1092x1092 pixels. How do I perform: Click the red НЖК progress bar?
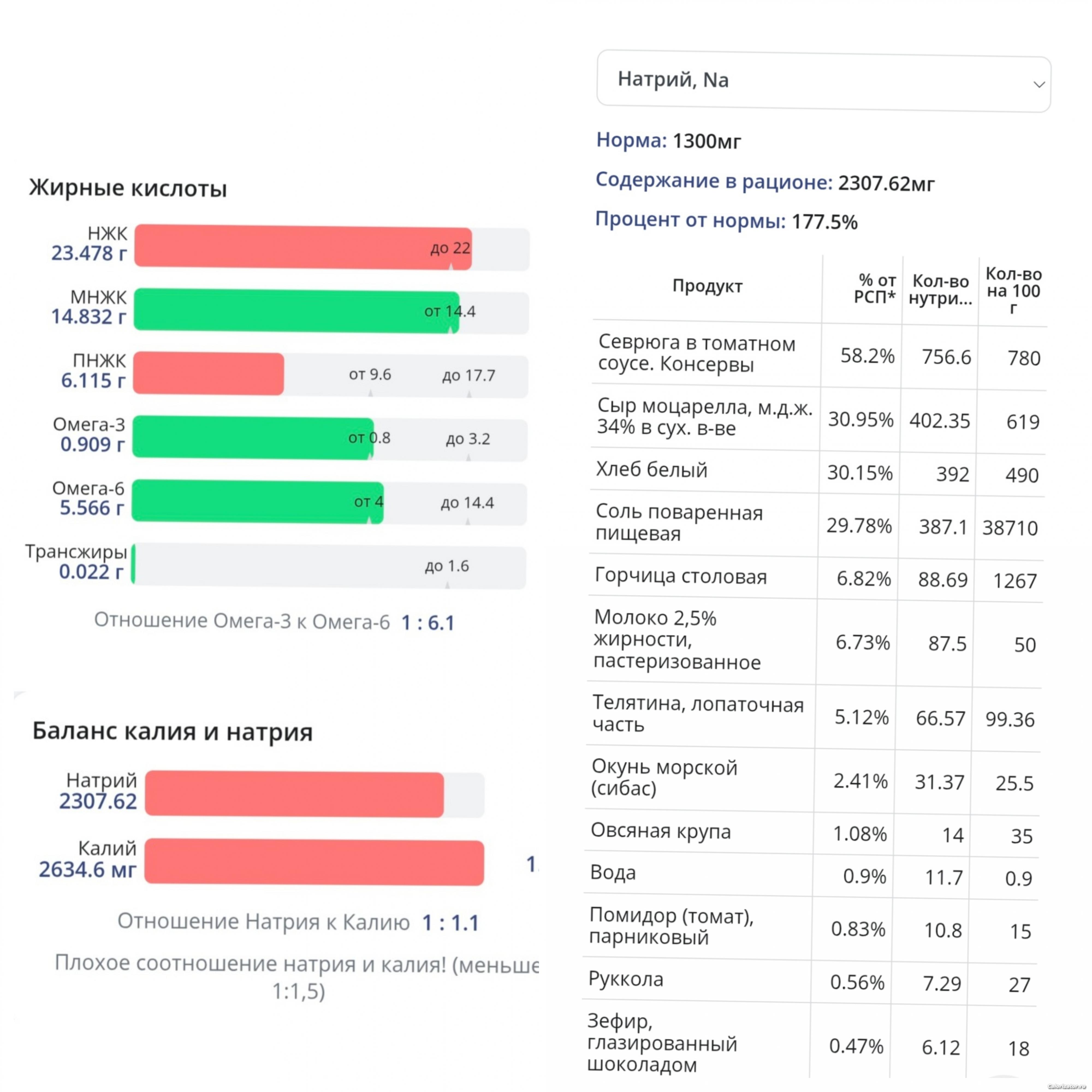tap(303, 248)
